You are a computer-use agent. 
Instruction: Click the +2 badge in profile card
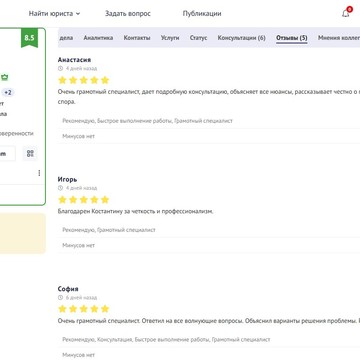(x=7, y=92)
